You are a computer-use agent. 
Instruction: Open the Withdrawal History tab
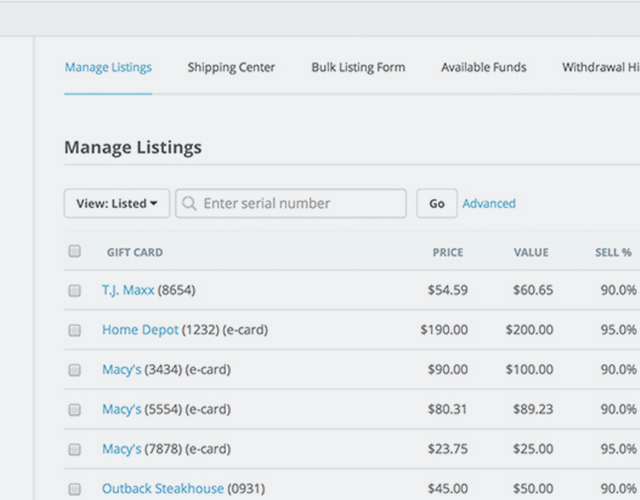coord(601,67)
